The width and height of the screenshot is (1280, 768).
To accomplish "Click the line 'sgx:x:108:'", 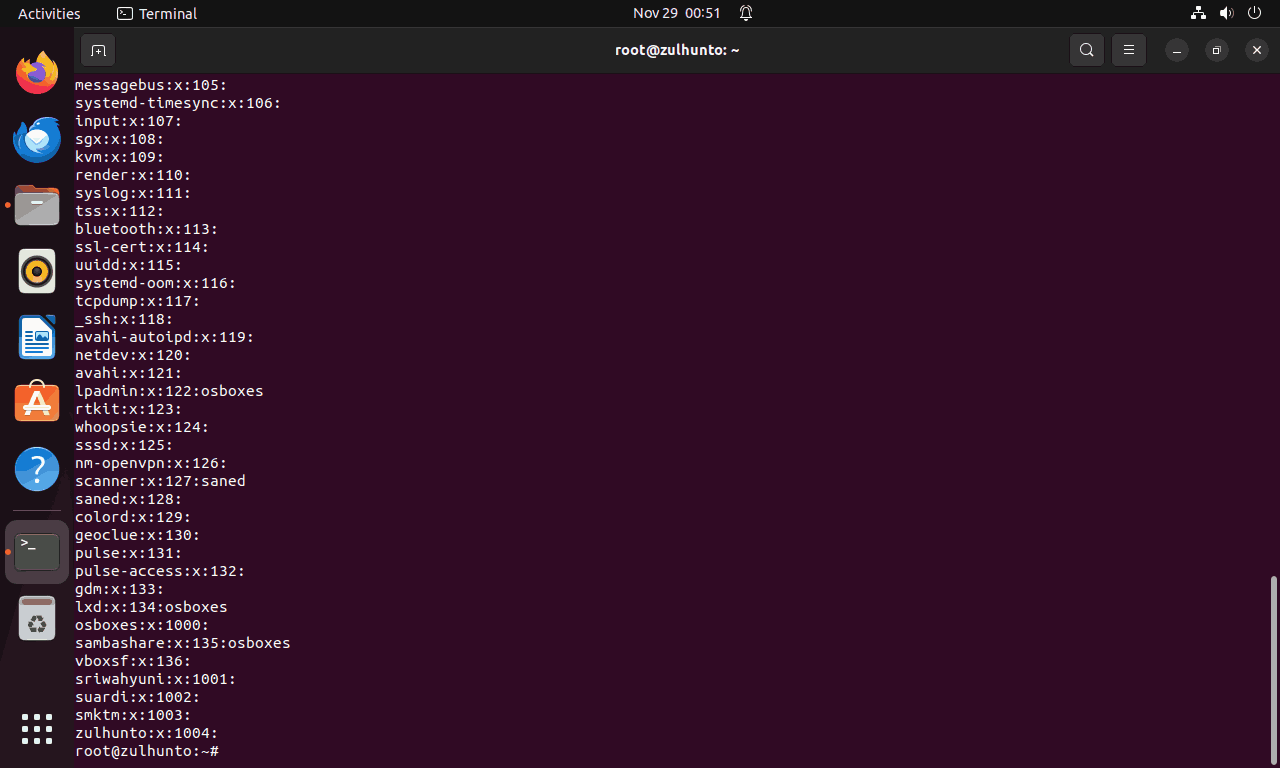I will point(120,139).
